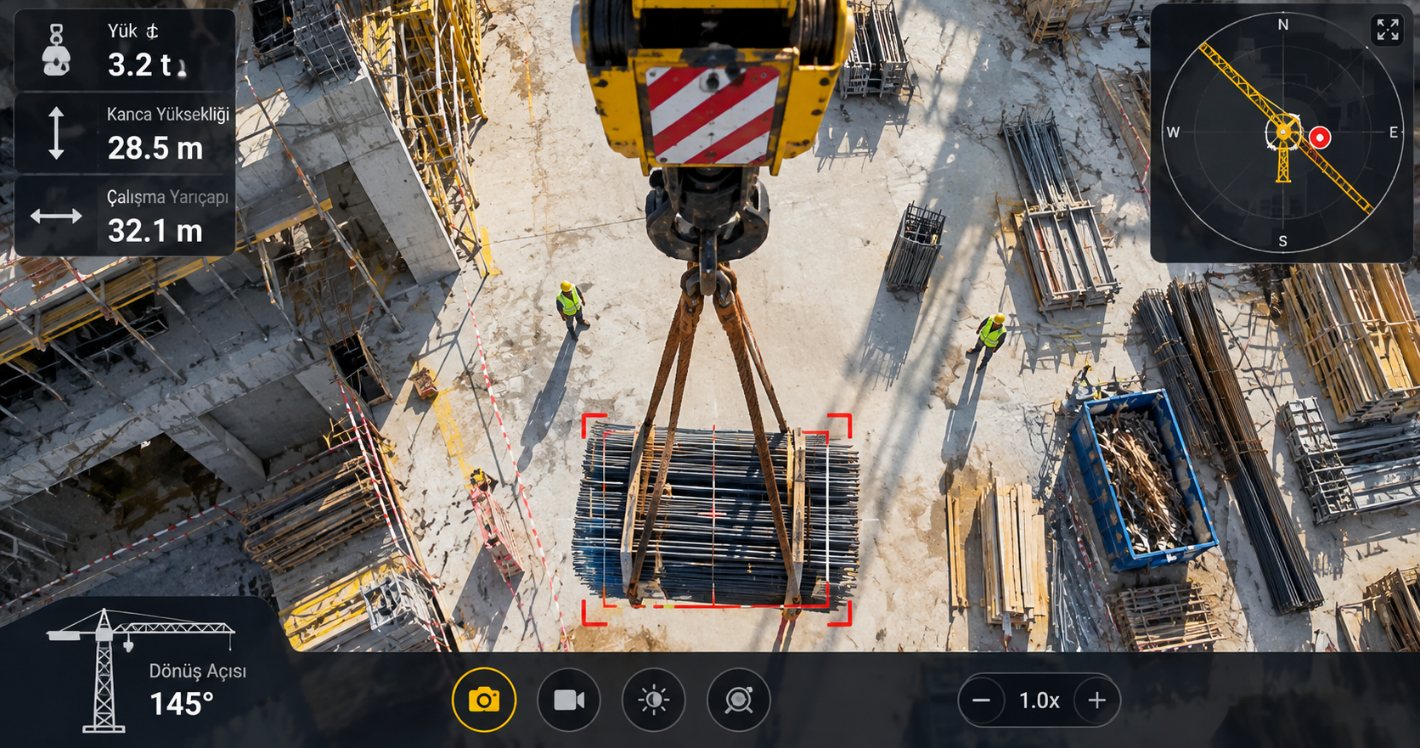Zoom in with the plus button

coord(1097,700)
